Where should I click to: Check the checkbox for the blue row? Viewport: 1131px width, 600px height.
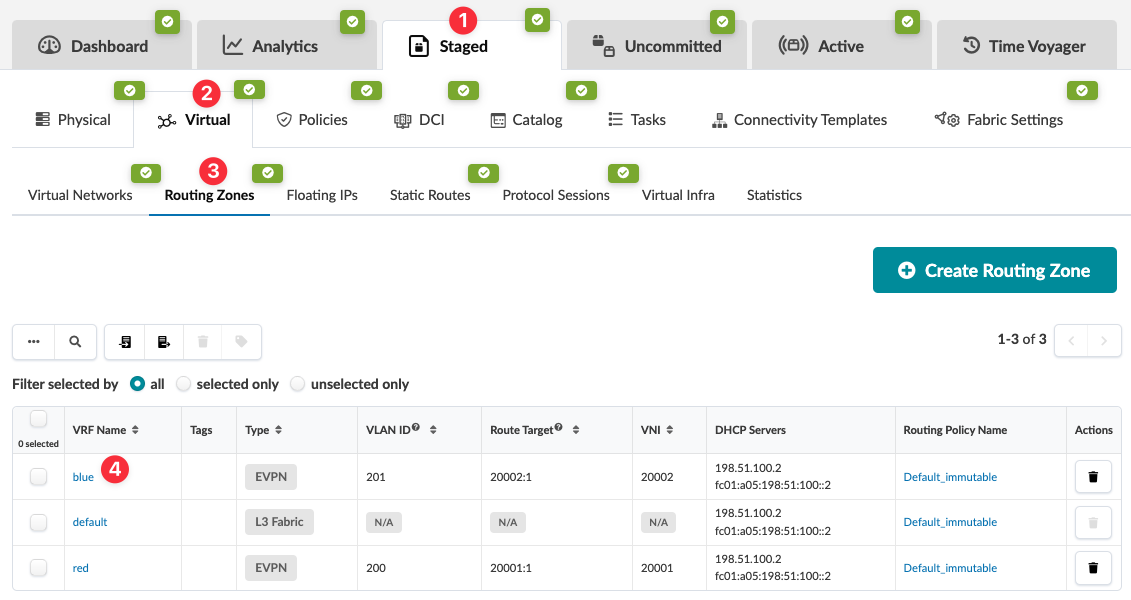[x=38, y=477]
